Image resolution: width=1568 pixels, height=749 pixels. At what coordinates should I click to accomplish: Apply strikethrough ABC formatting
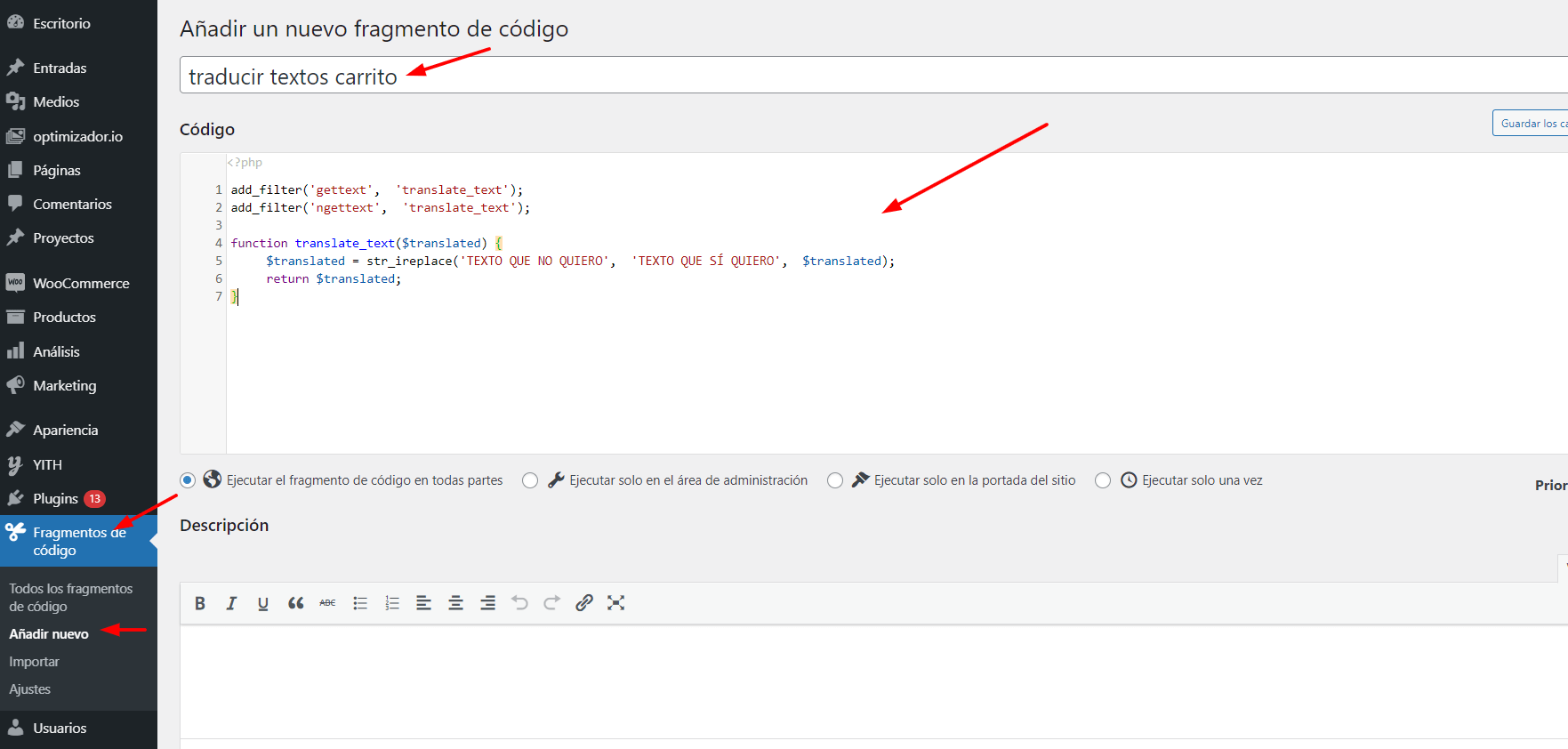(327, 603)
